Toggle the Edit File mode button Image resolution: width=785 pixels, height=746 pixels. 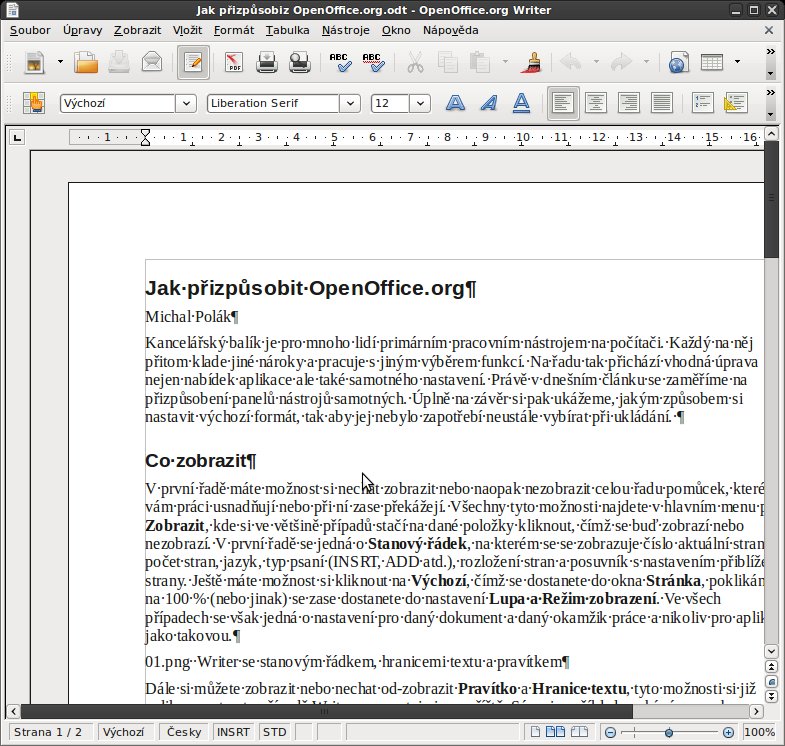click(193, 62)
